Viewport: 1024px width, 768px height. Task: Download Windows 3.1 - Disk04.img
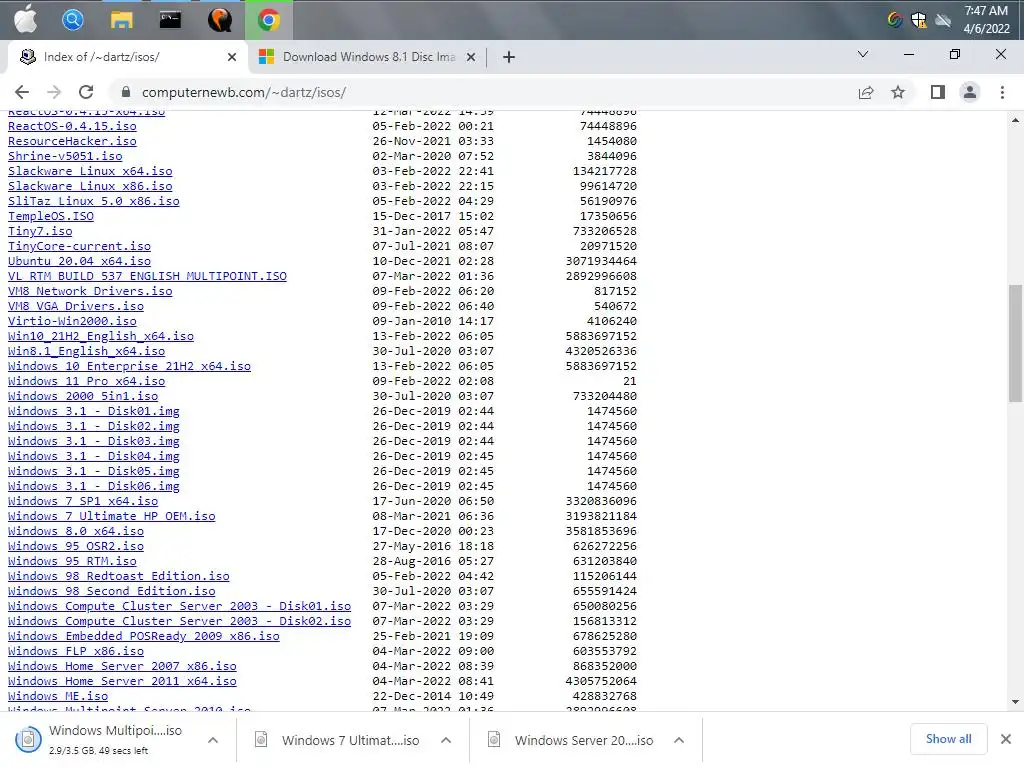coord(94,456)
